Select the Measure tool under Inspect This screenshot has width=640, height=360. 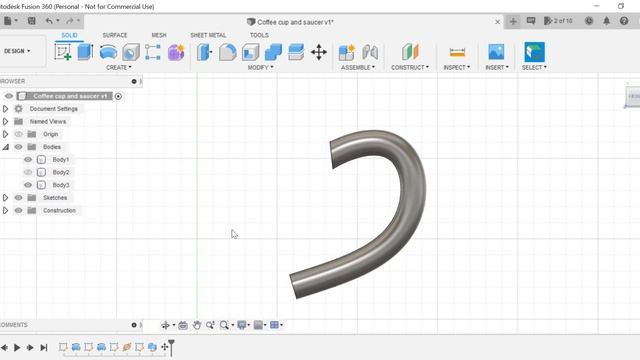[457, 52]
